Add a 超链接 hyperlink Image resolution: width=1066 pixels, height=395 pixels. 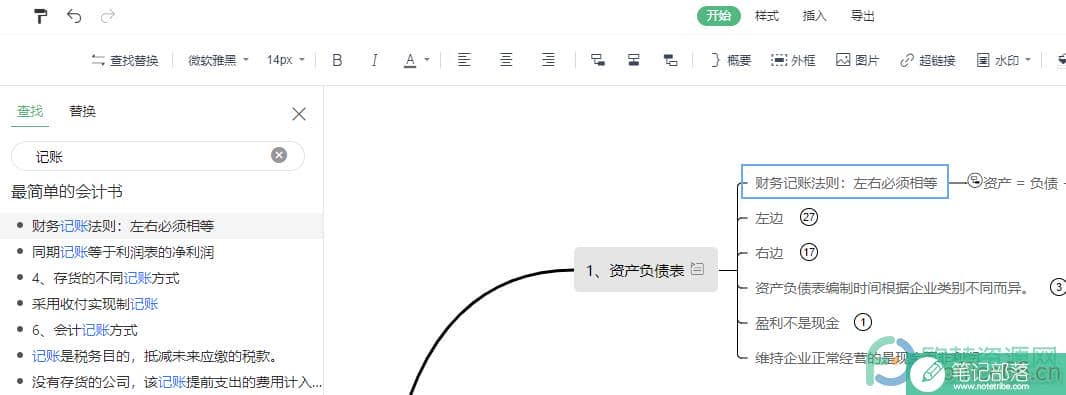(927, 61)
